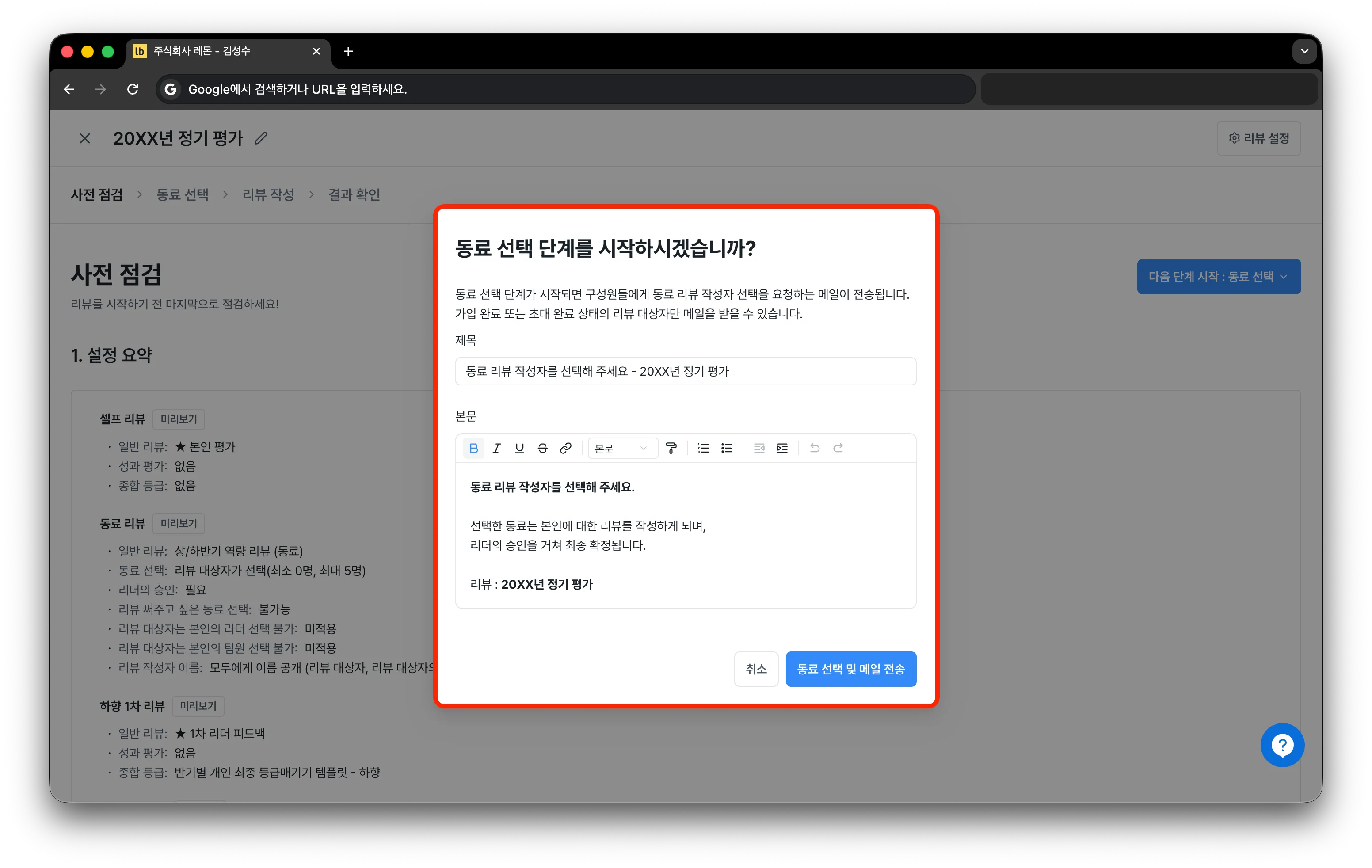Screen dimensions: 1372x868
Task: Click into the email body text area
Action: tap(686, 535)
